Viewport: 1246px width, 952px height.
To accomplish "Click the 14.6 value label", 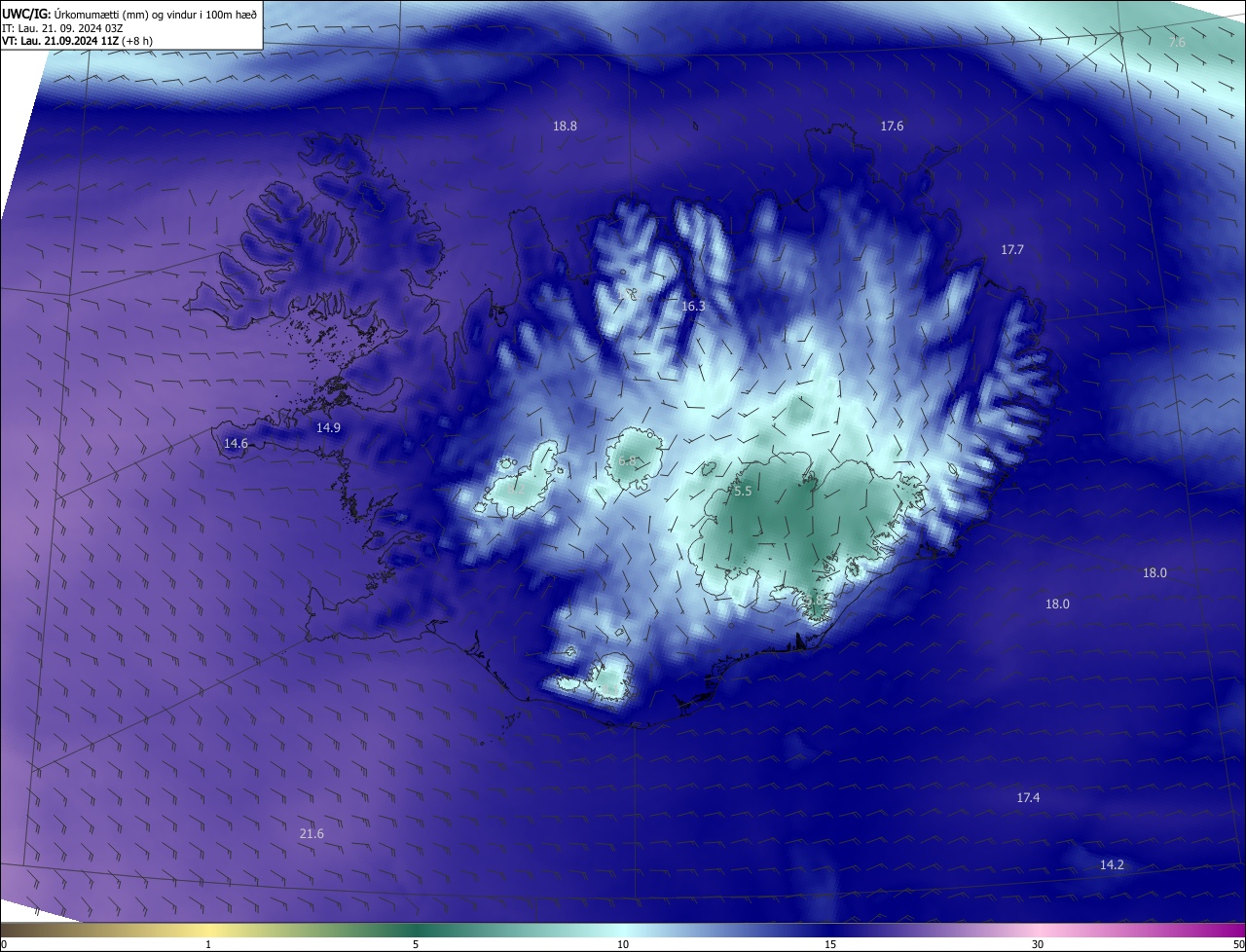I will click(236, 443).
